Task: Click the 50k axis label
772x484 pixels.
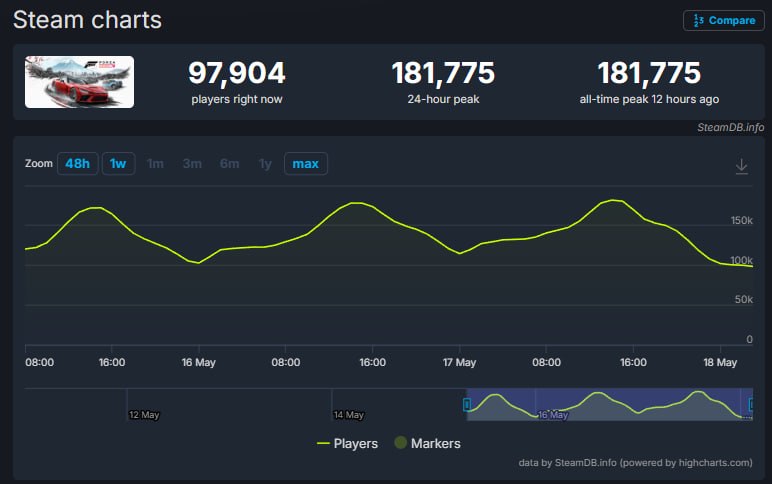Action: (x=743, y=299)
